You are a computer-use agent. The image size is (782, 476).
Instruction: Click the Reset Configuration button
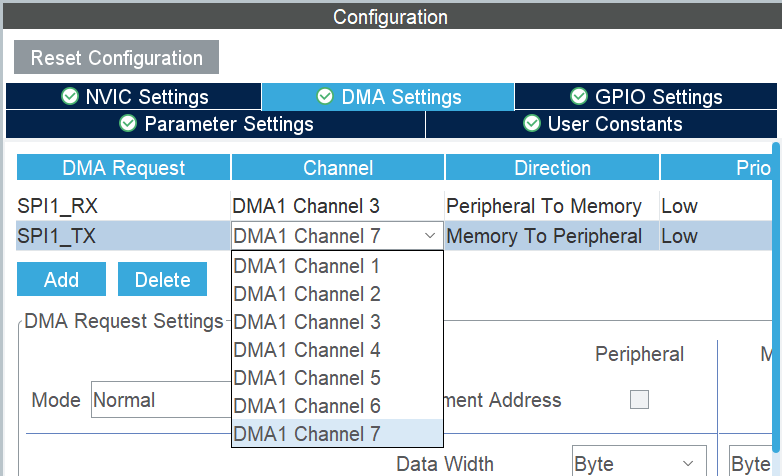click(x=116, y=58)
